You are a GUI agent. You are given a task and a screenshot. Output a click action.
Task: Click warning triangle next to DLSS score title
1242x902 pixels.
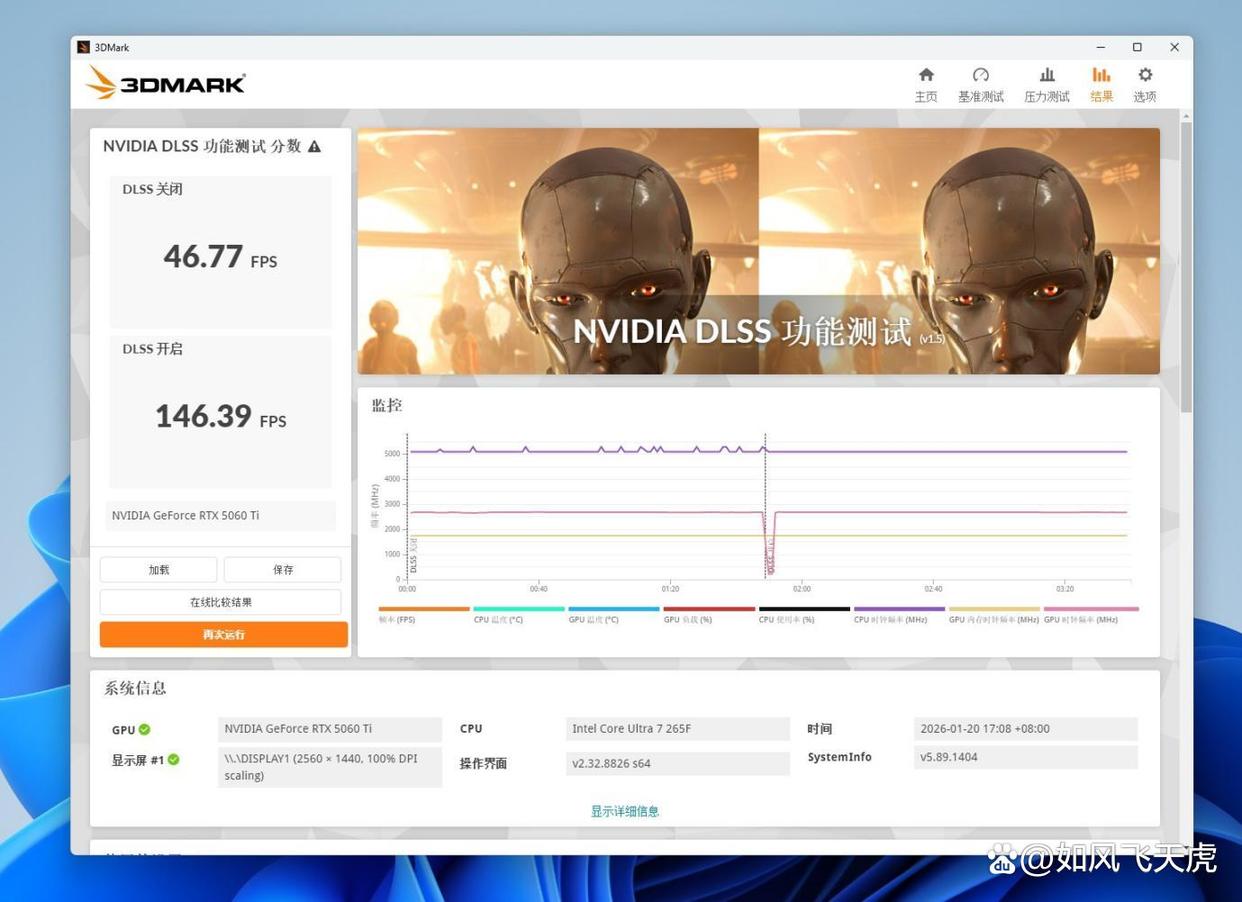(x=314, y=147)
